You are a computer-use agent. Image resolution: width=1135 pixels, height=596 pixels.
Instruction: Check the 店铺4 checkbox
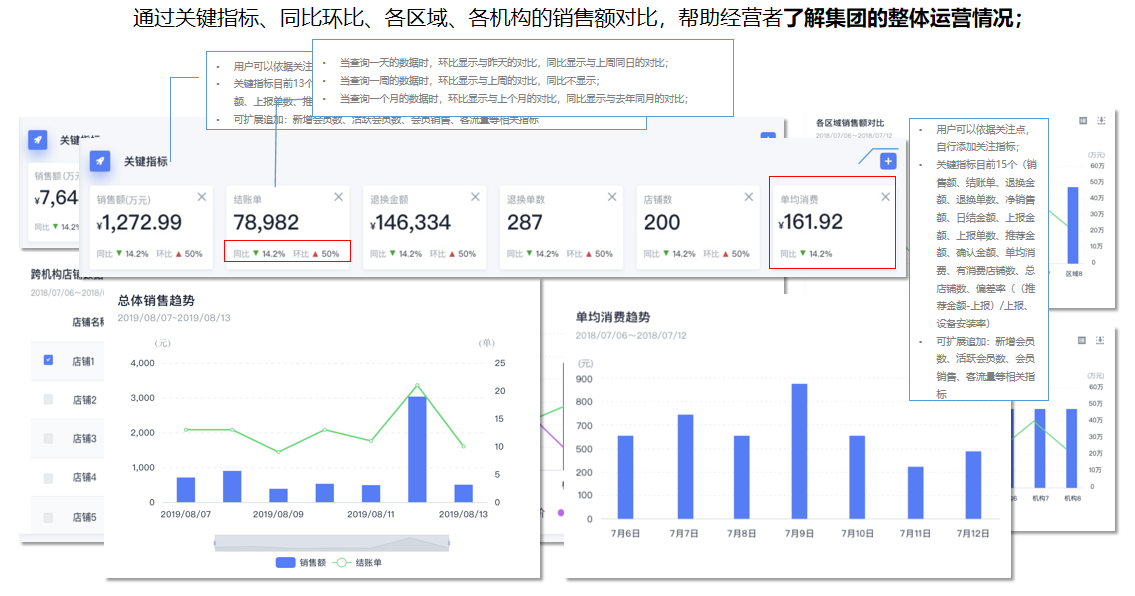48,478
